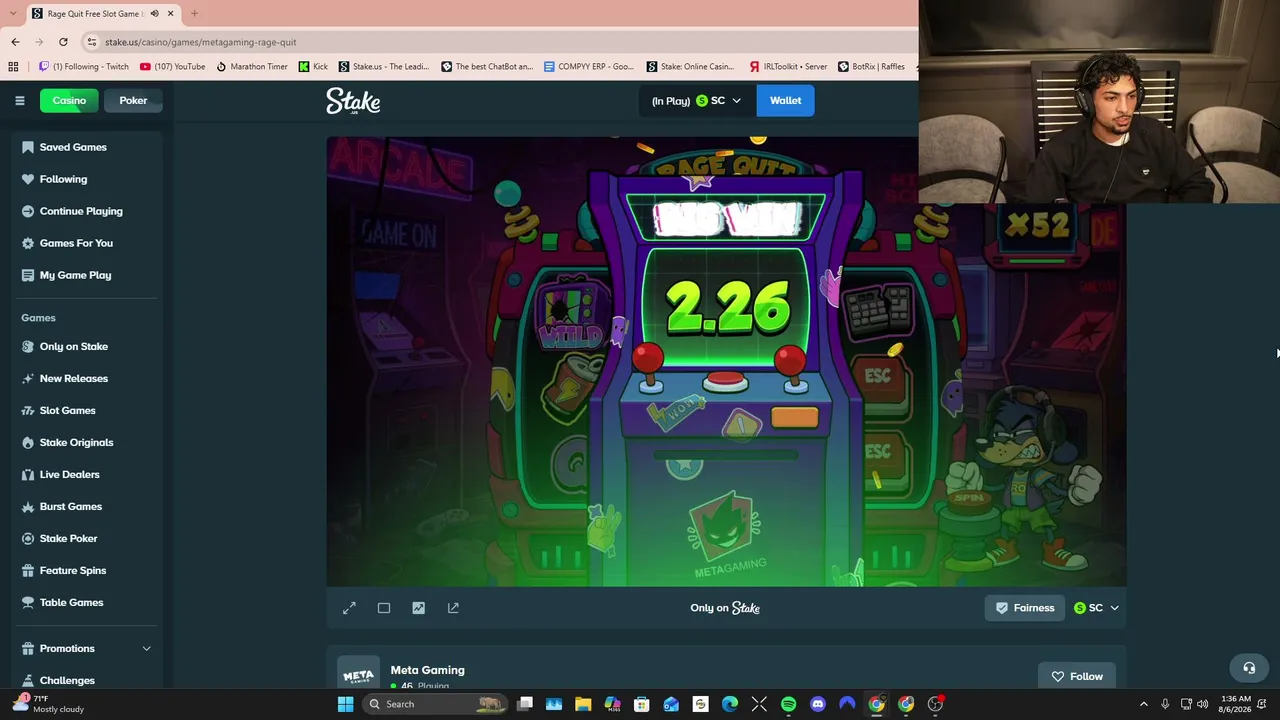Switch to the Casino tab
The height and width of the screenshot is (720, 1280).
(69, 100)
